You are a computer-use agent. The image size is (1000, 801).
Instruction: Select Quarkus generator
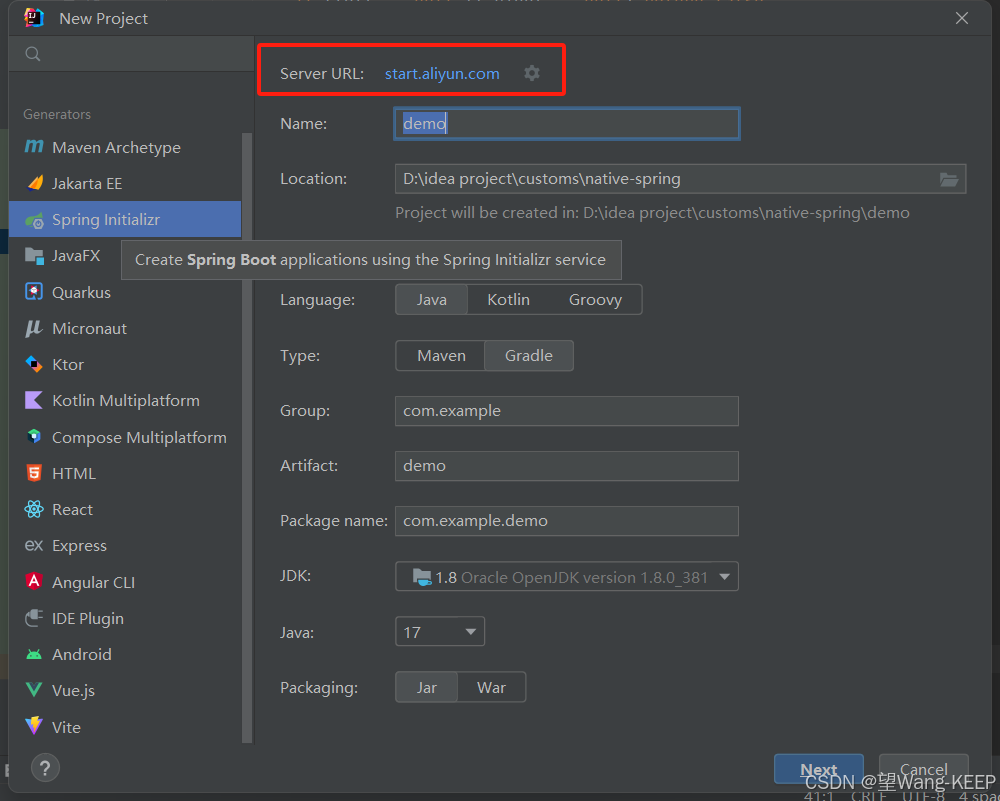coord(125,292)
